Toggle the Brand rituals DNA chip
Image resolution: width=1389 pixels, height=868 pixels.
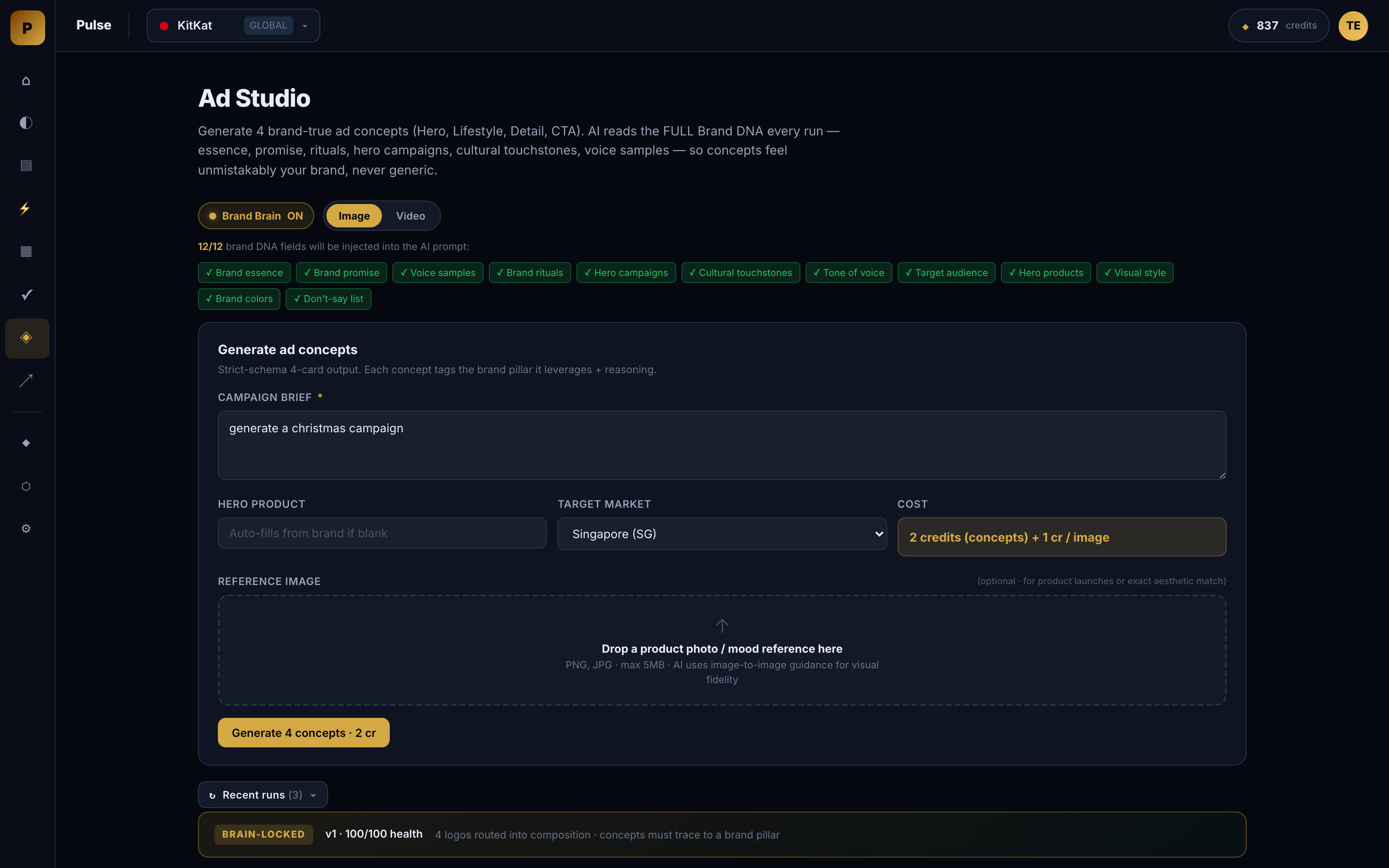pos(530,273)
